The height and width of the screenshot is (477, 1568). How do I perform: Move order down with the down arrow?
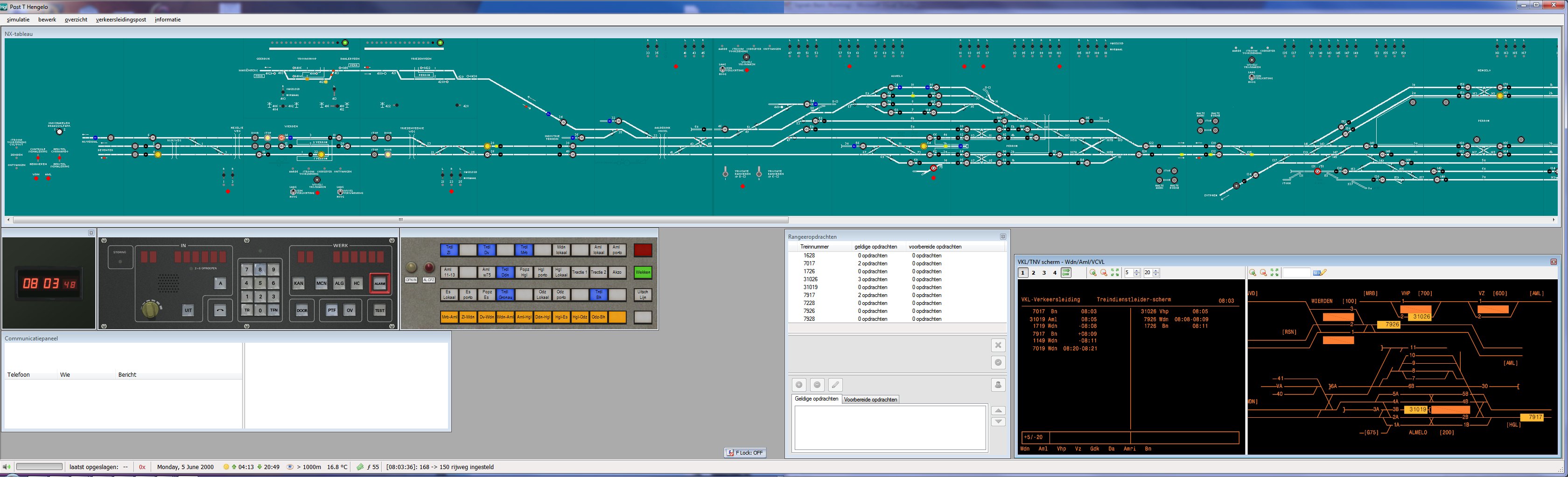(998, 422)
